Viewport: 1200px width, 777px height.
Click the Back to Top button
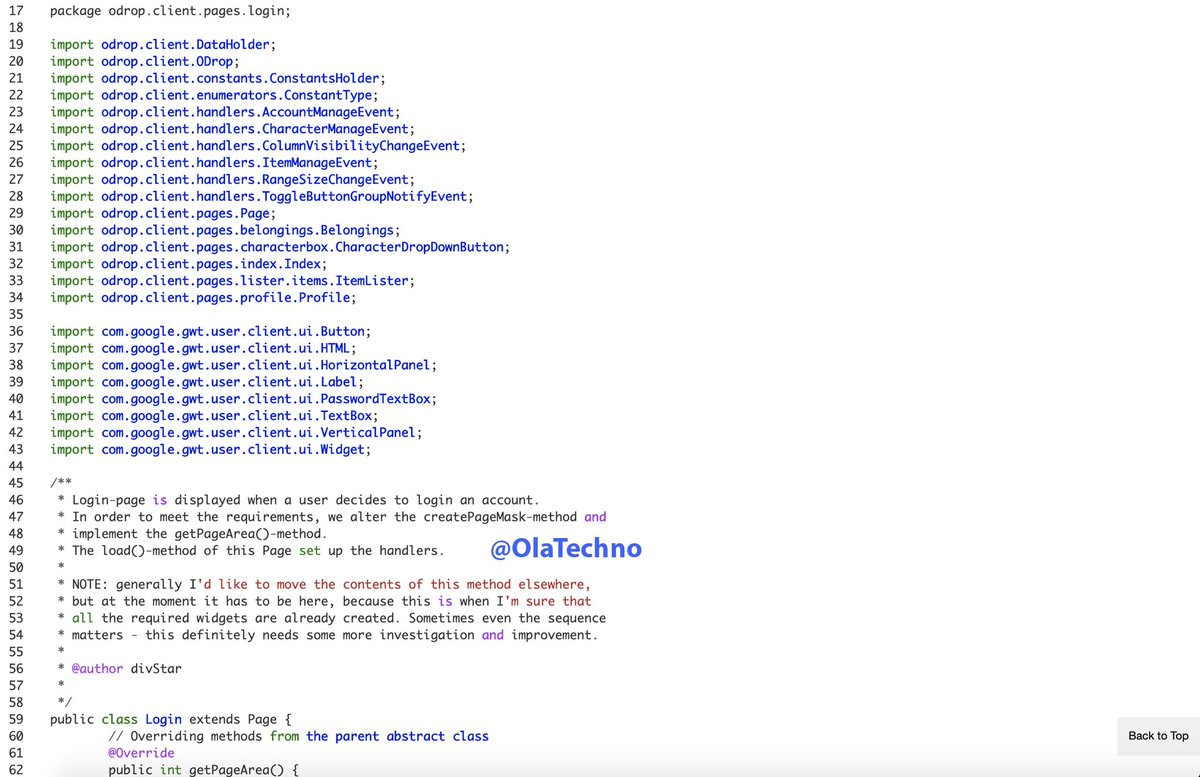coord(1158,735)
